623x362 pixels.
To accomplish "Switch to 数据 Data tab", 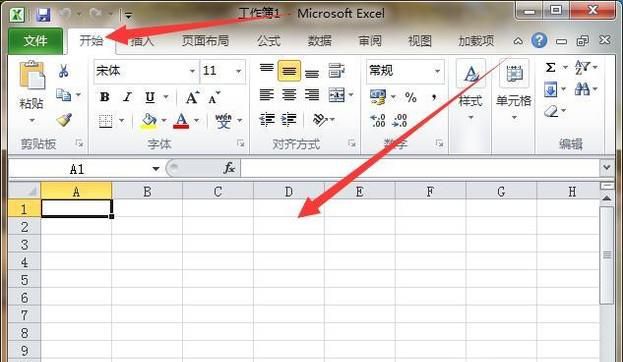I will click(x=320, y=41).
